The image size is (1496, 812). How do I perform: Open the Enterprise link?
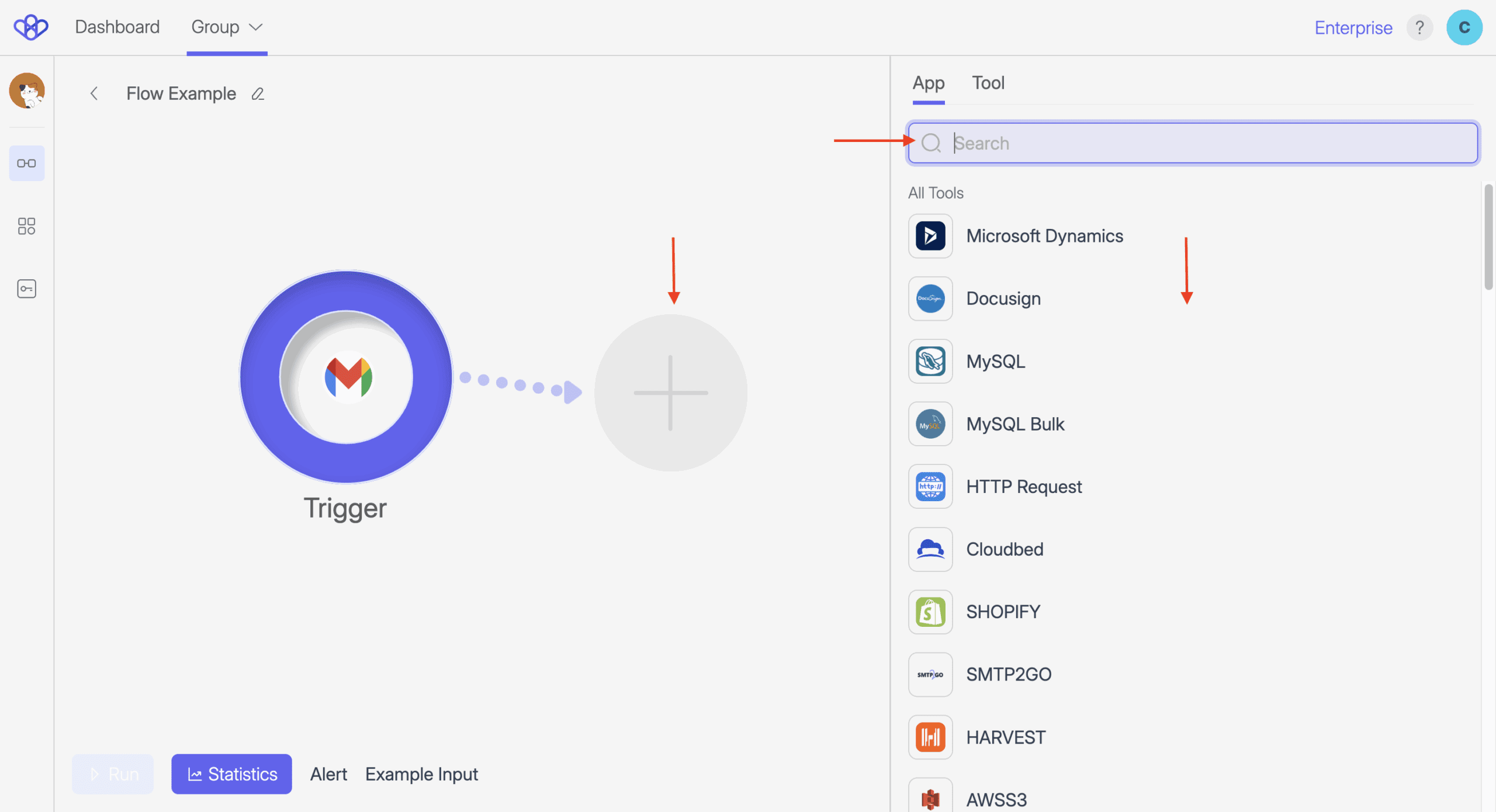pos(1353,27)
